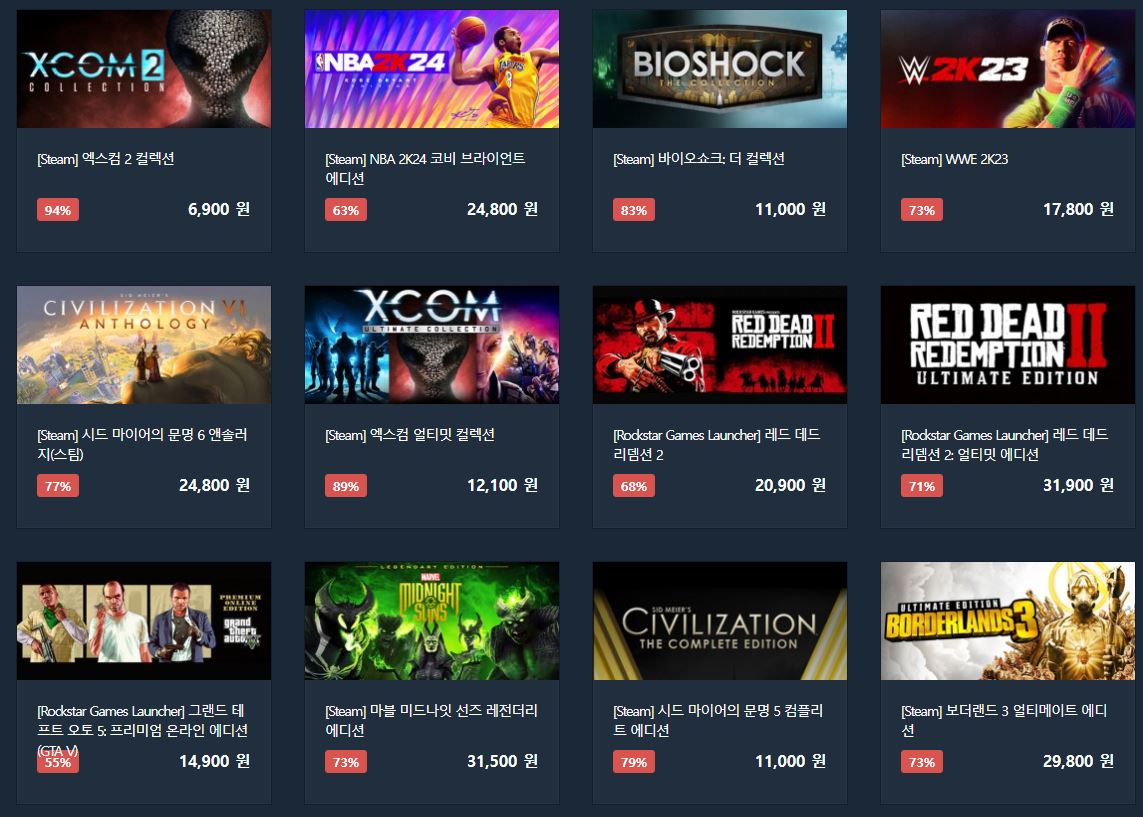Click the 29,800 원 price for Borderlands 3

pos(1078,762)
